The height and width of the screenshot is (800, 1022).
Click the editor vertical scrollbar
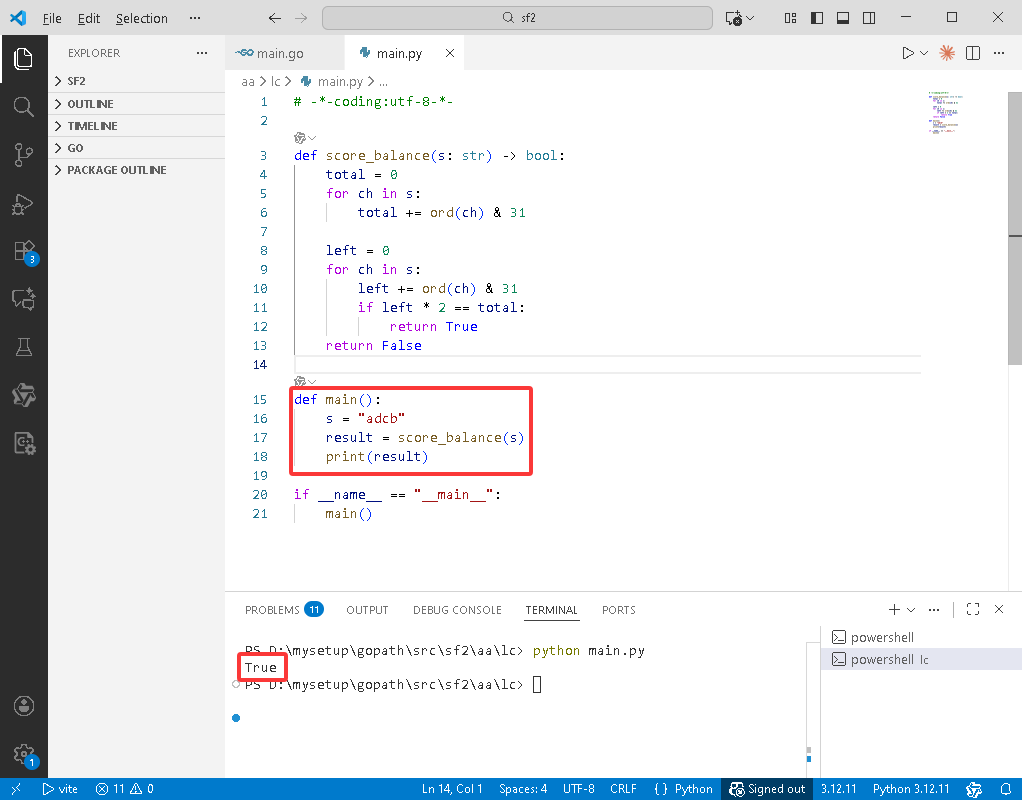click(1015, 228)
